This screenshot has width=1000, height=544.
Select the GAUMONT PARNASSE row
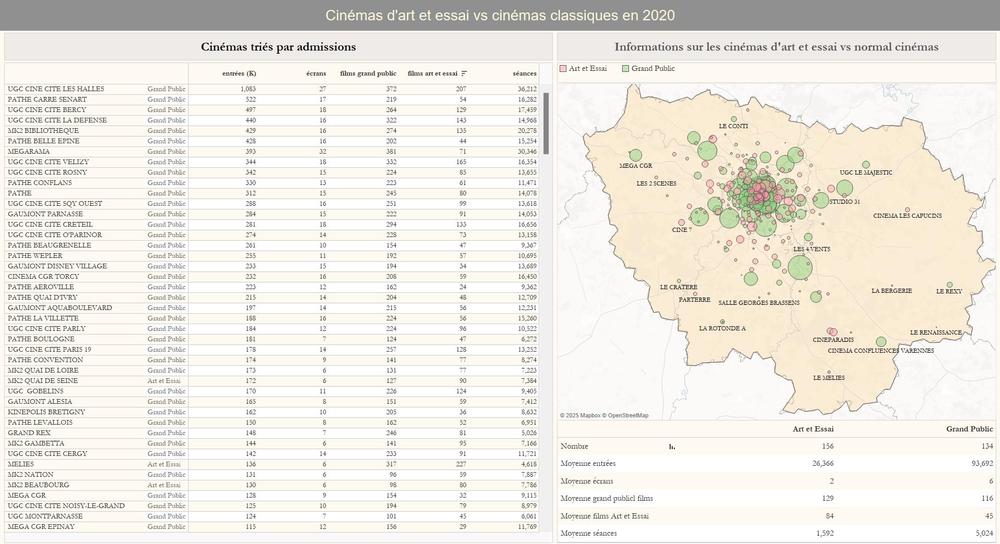(x=272, y=214)
